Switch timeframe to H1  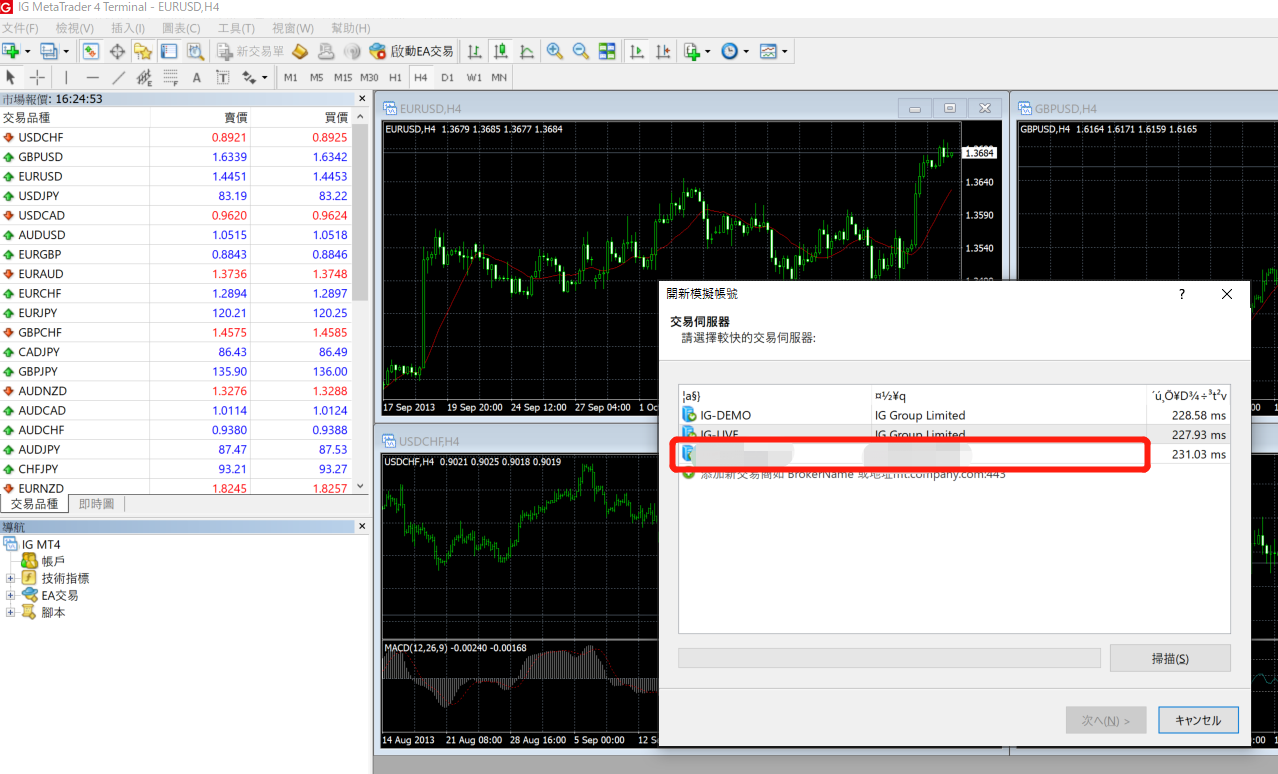coord(395,77)
